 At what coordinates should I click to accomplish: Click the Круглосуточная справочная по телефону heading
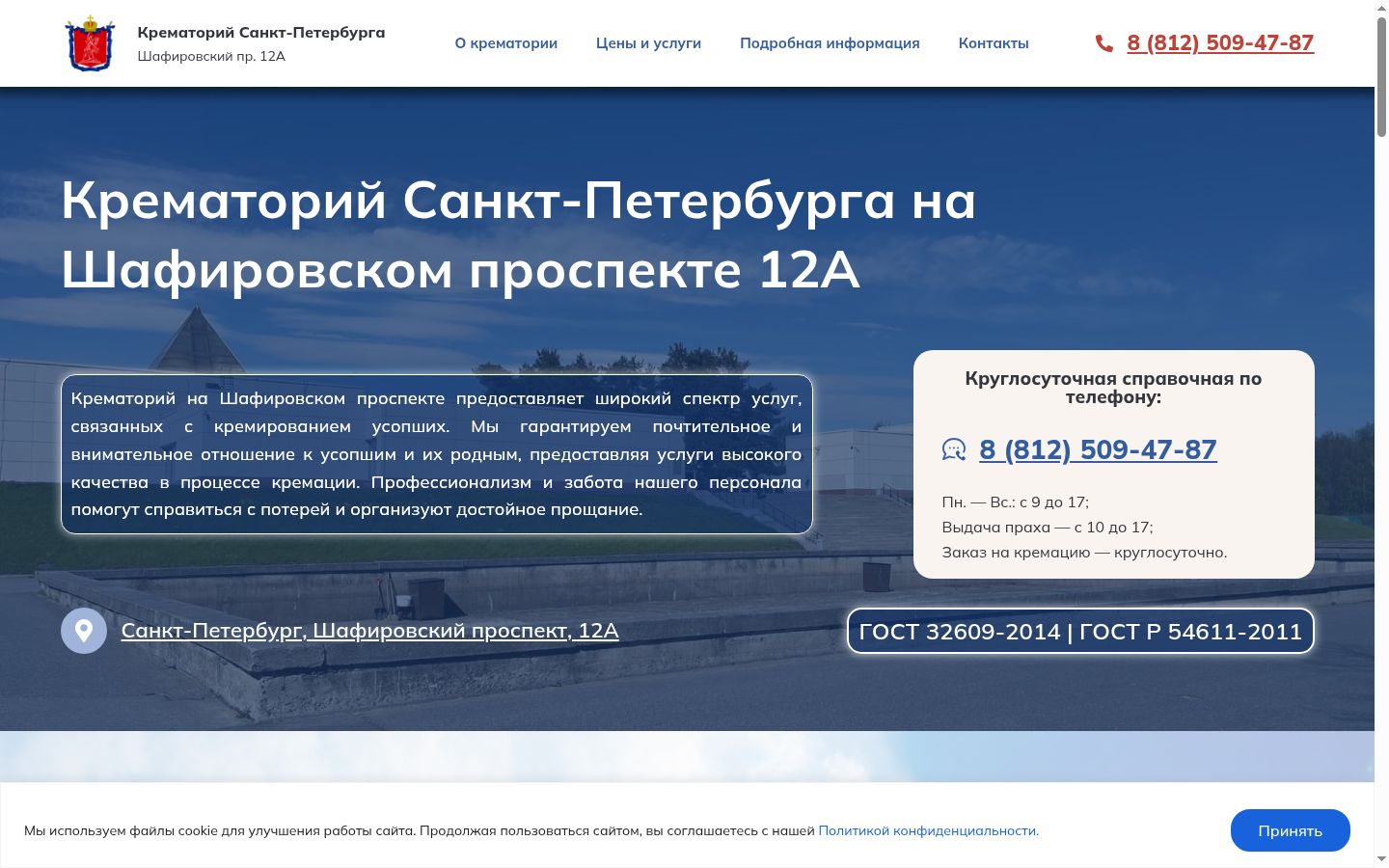(1113, 388)
